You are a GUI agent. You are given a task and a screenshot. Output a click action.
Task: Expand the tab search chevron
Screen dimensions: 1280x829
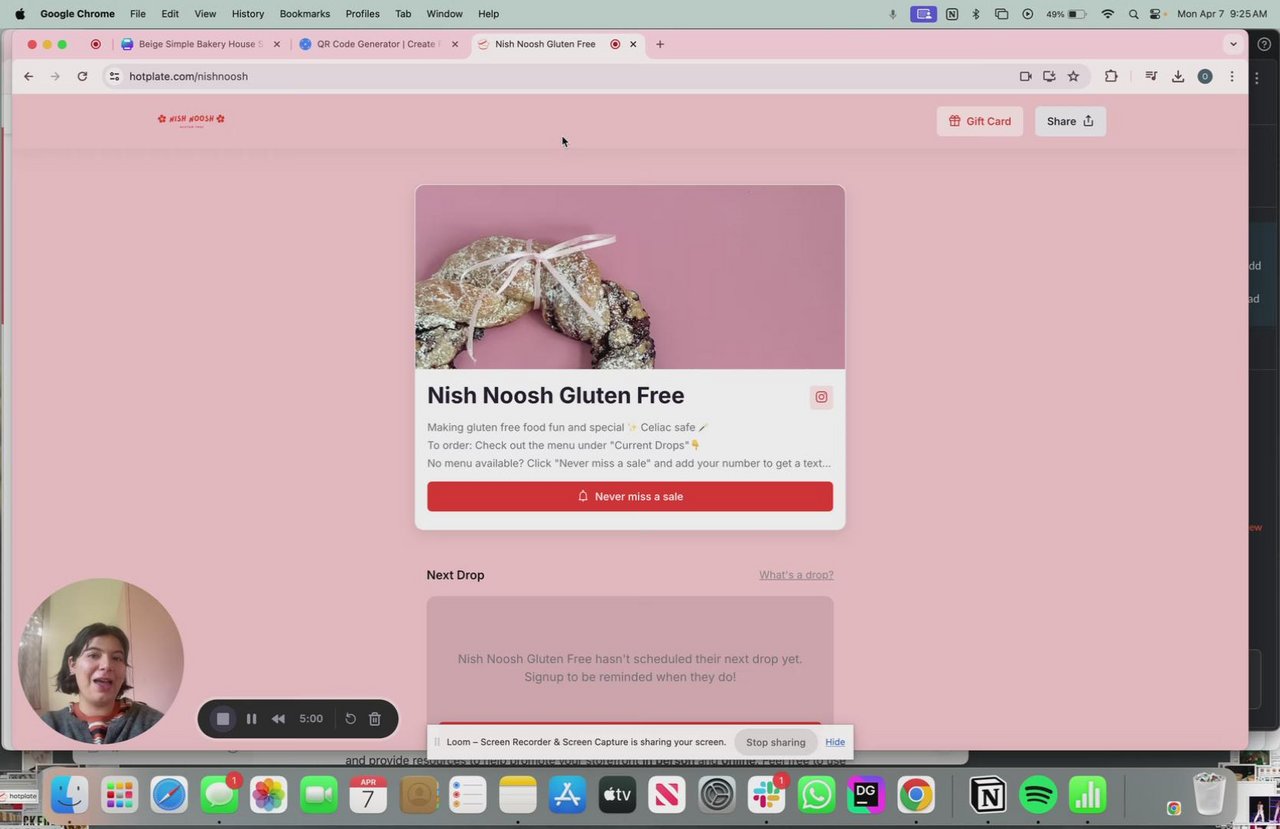tap(1233, 44)
